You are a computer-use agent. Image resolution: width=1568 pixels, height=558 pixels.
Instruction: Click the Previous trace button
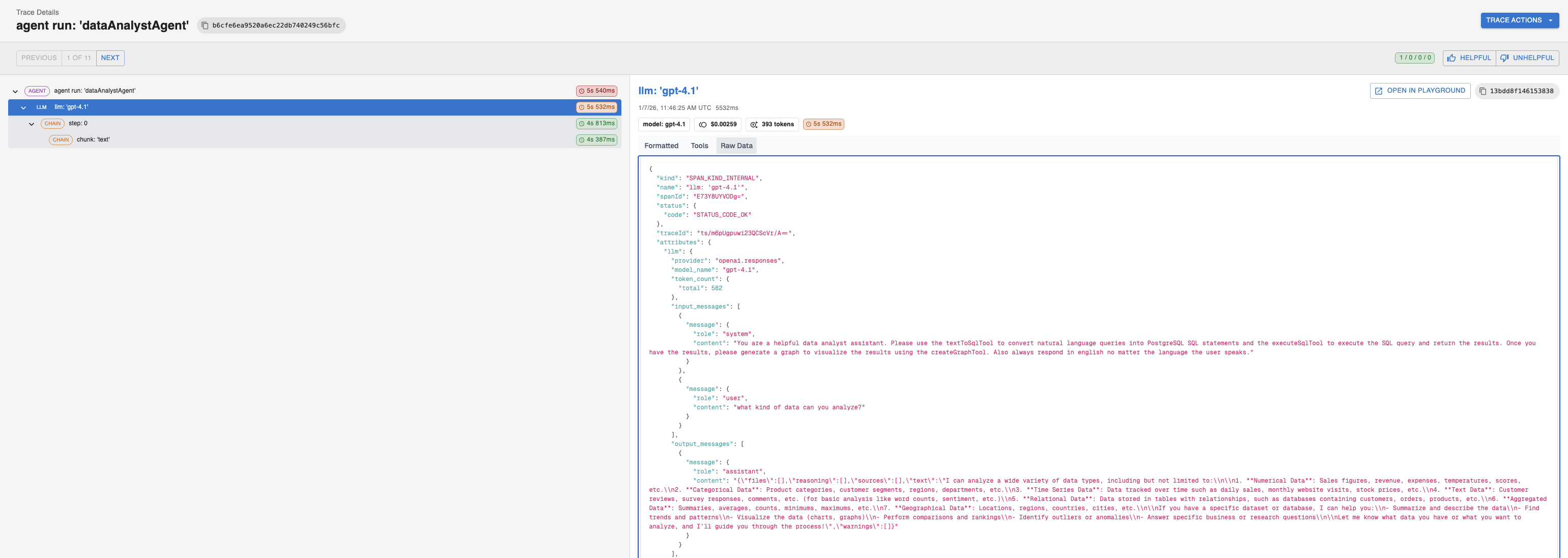pos(39,58)
